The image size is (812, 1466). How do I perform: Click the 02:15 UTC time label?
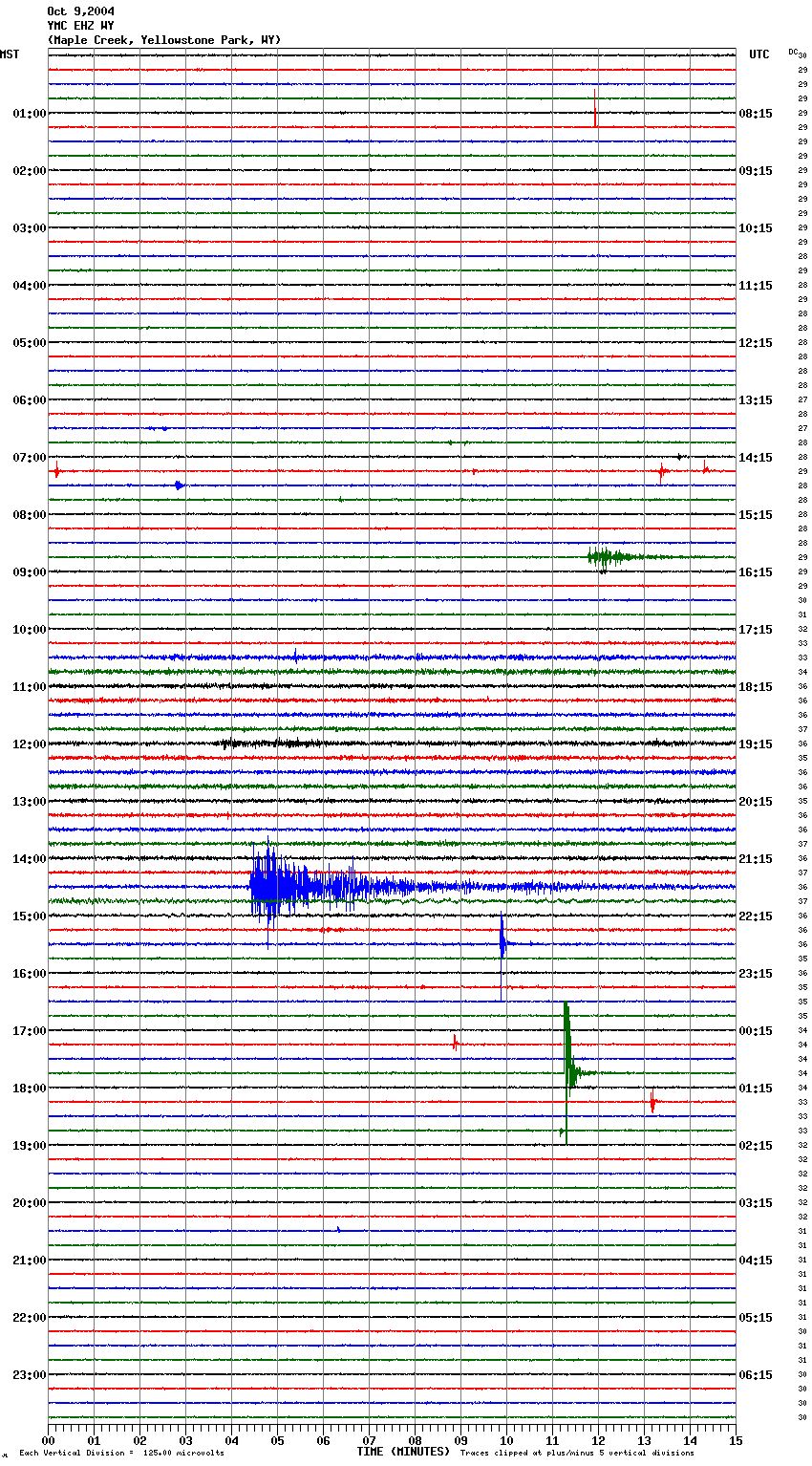[x=756, y=1146]
